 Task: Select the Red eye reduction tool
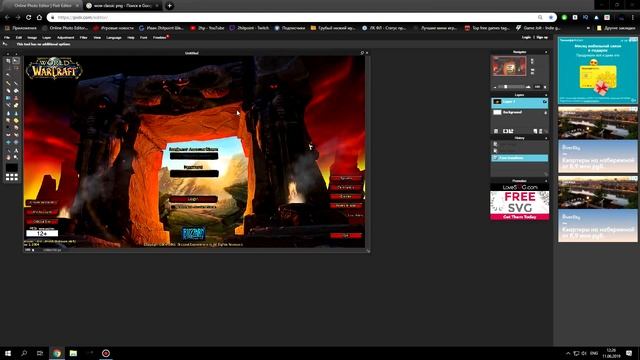coord(8,135)
